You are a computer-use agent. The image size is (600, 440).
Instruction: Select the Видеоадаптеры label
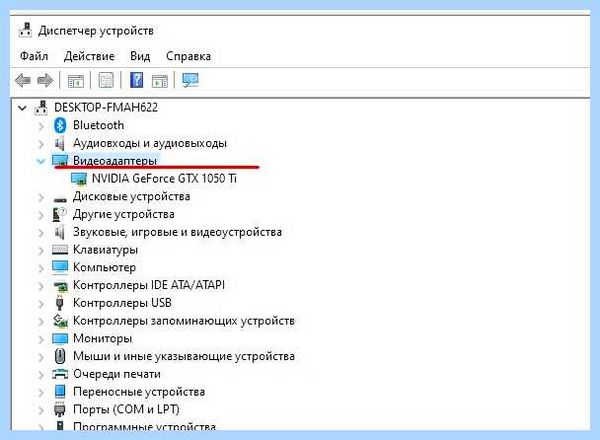(x=115, y=160)
